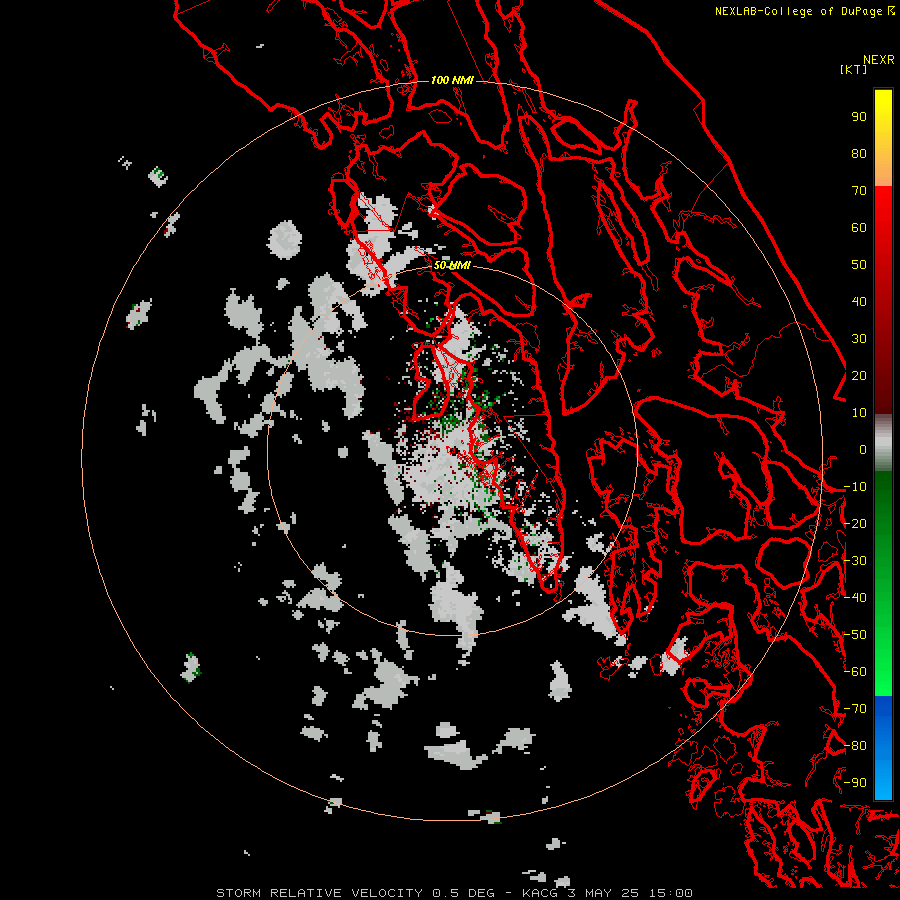
Task: Select the -70 knot scale label
Action: pos(855,709)
